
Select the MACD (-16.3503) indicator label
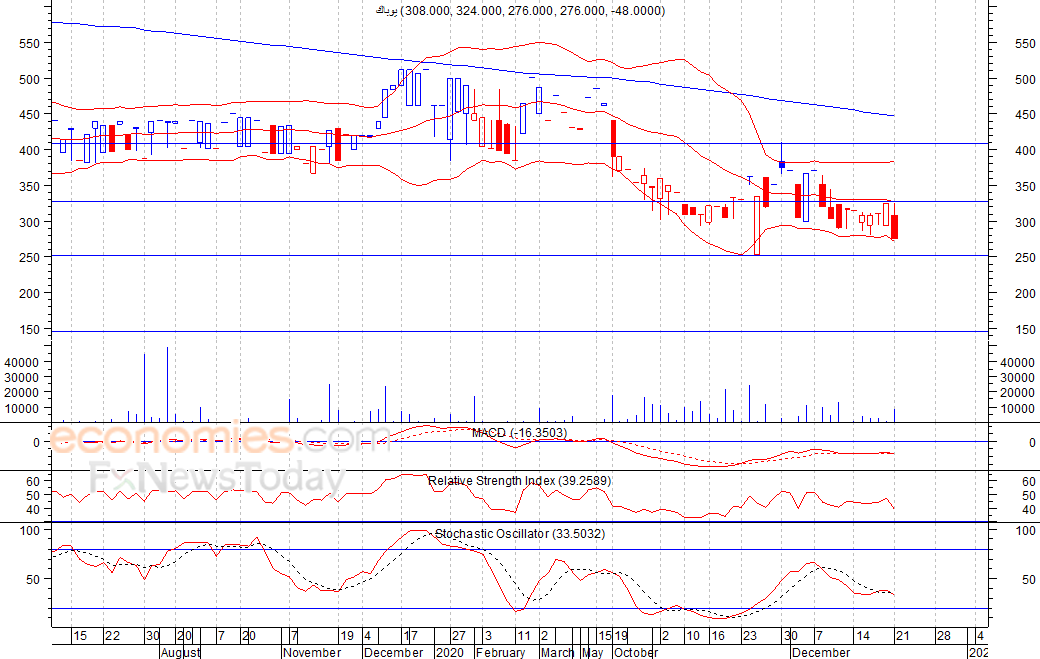click(519, 433)
